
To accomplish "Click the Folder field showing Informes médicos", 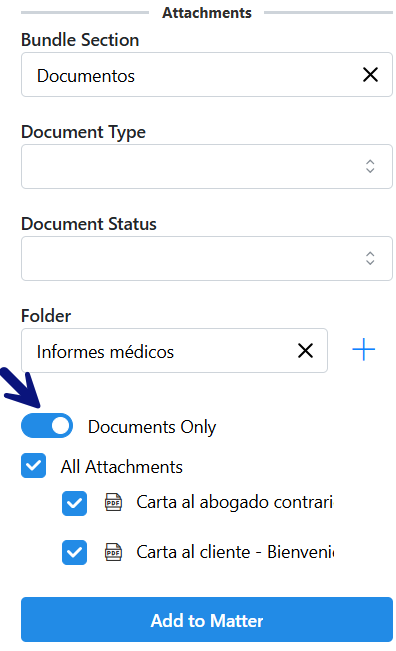I will click(x=174, y=350).
